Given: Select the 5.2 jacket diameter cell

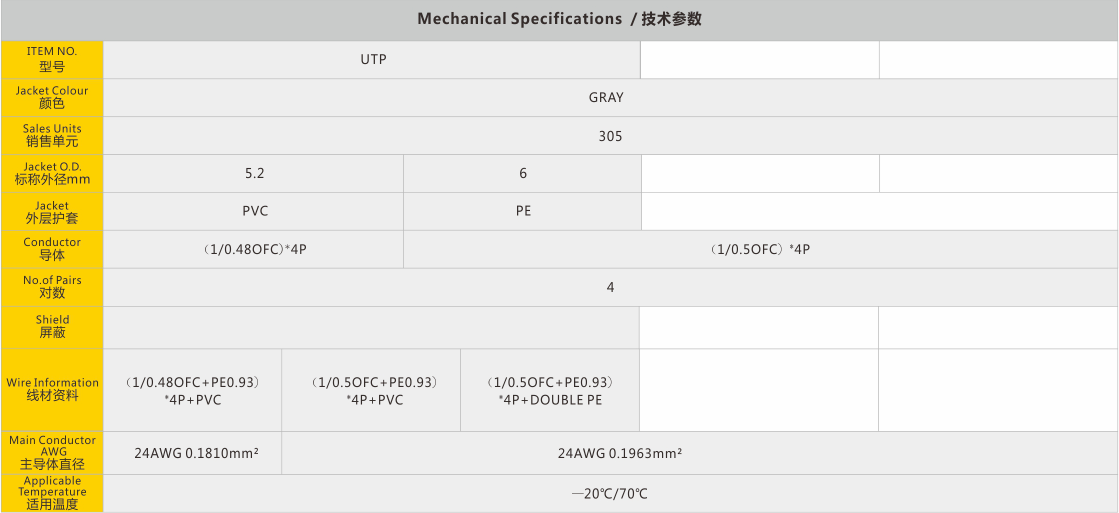Looking at the screenshot, I should point(254,173).
